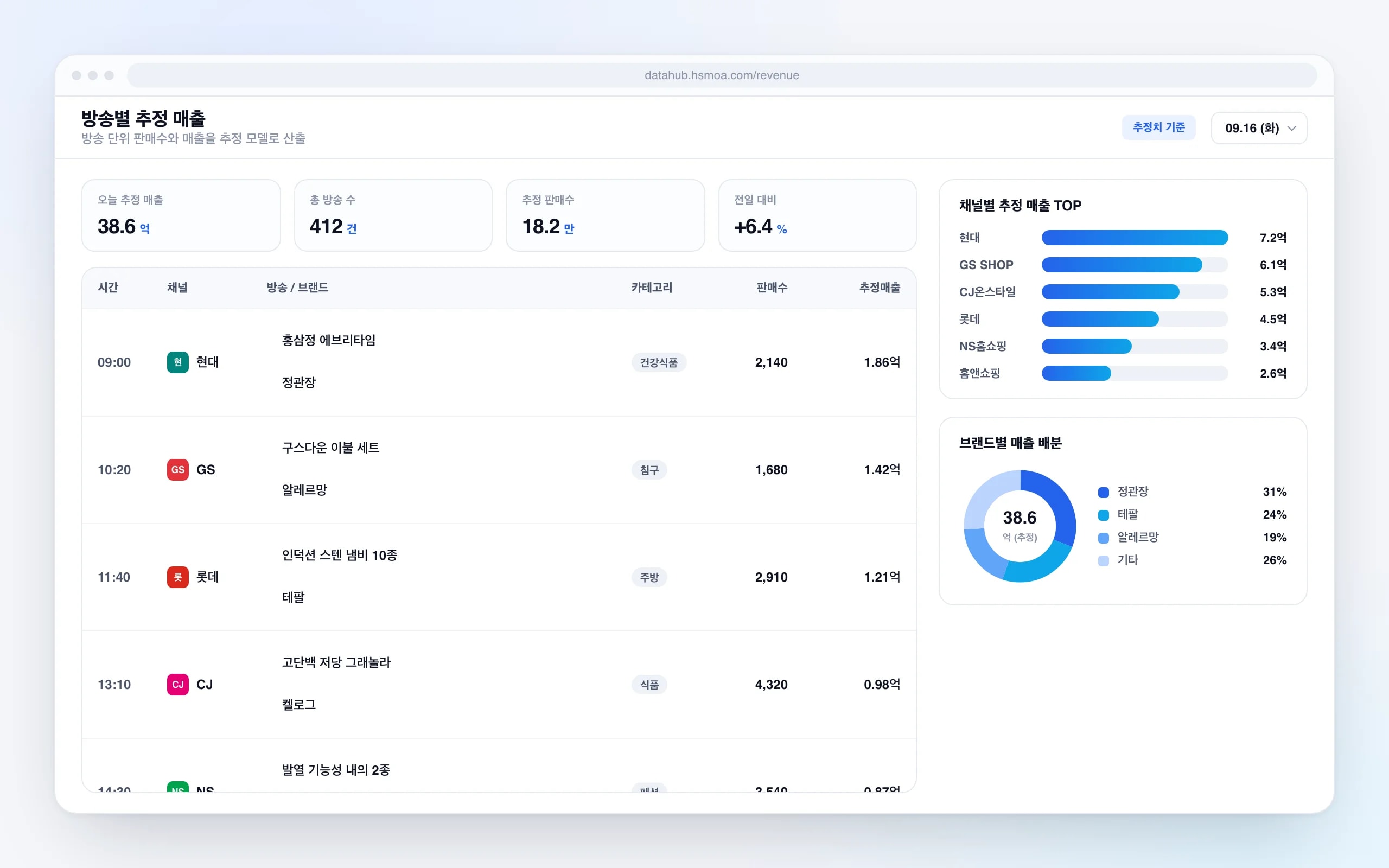Click the 총 방송 수 412건 card
The image size is (1389, 868).
click(x=393, y=215)
